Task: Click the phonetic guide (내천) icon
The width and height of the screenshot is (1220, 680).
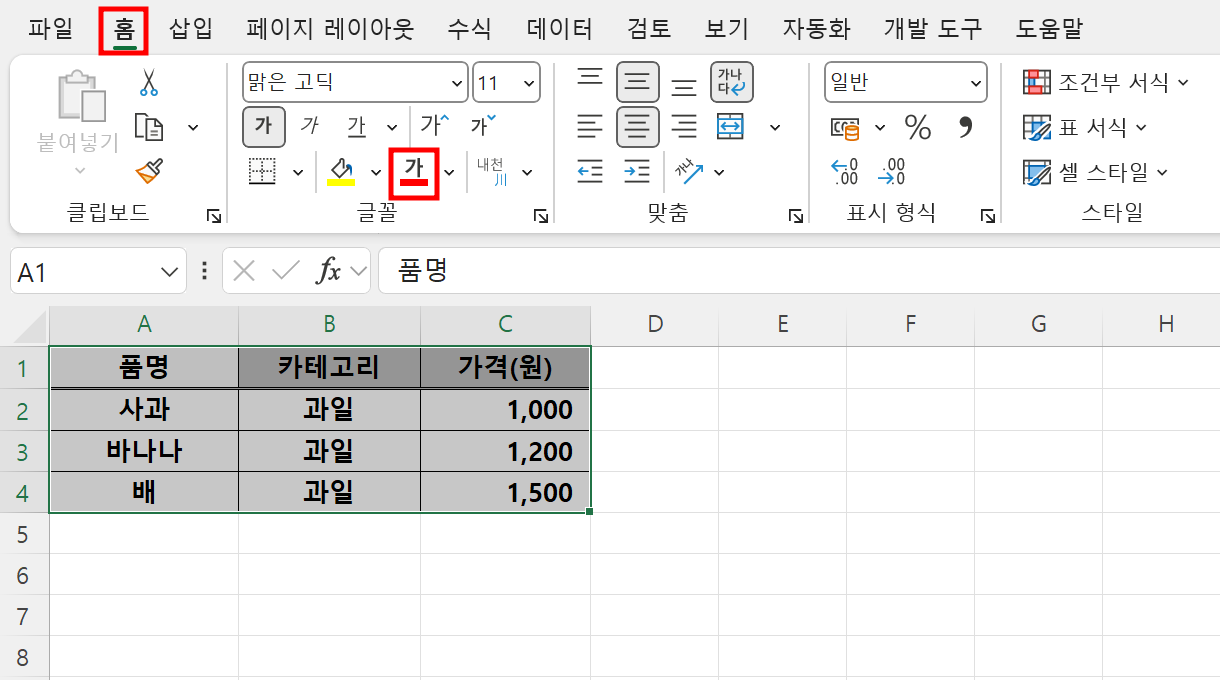Action: 493,172
